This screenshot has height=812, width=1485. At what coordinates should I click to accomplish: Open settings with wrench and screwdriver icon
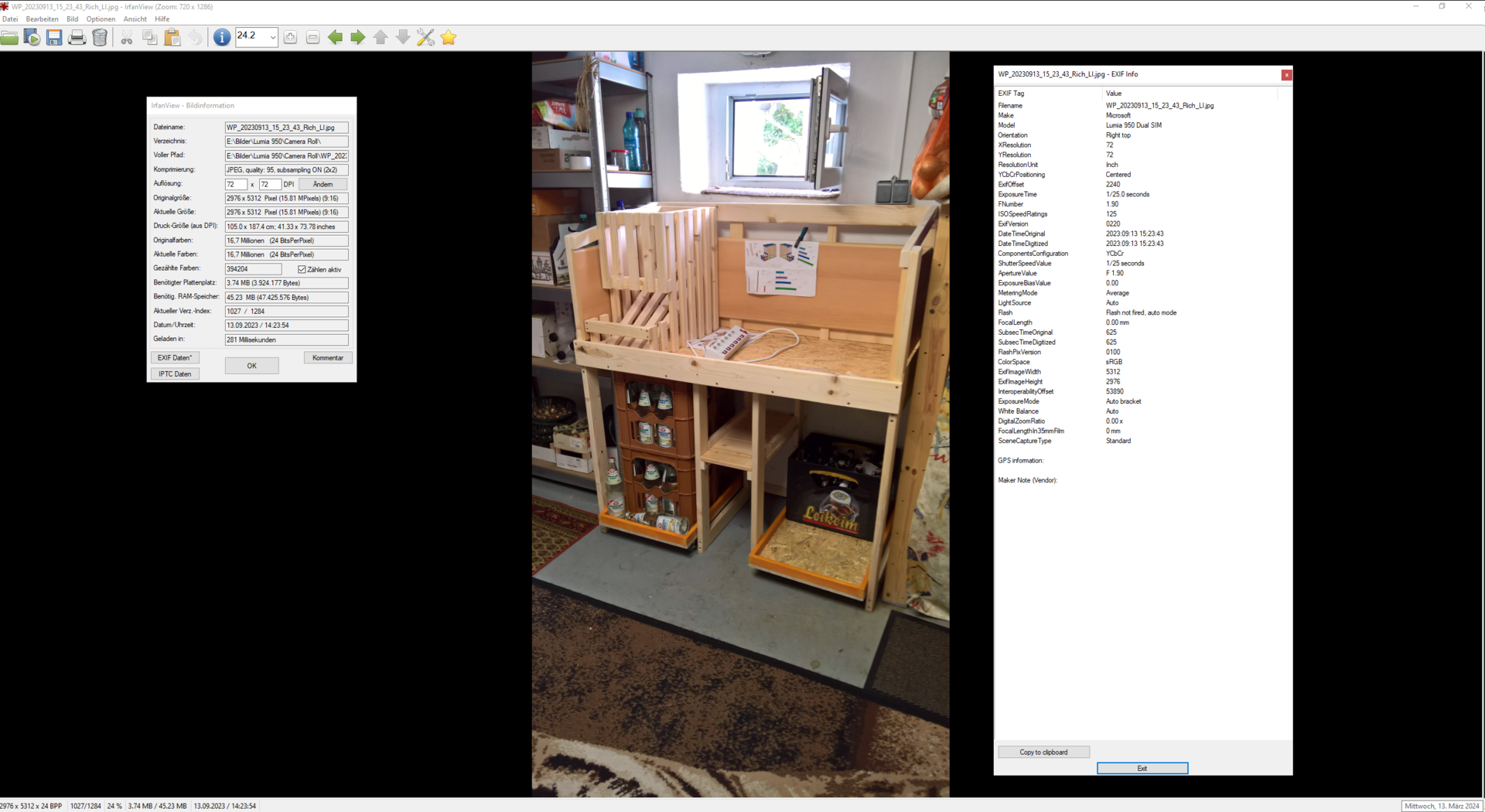(425, 37)
